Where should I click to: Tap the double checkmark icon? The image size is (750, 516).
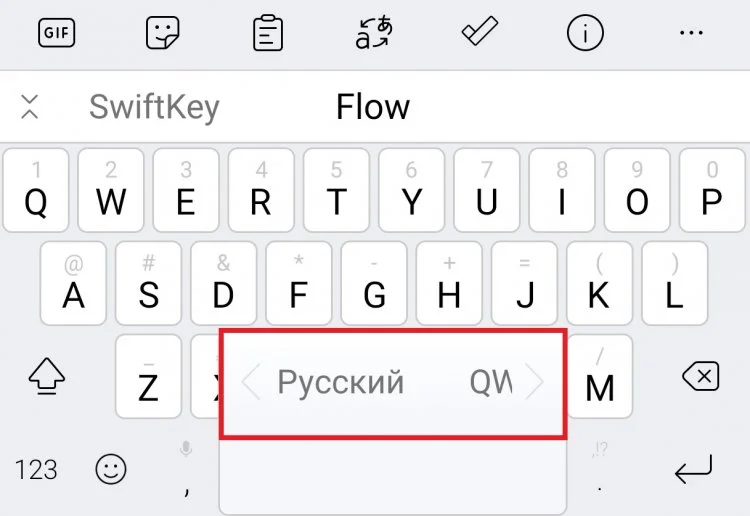tap(480, 32)
